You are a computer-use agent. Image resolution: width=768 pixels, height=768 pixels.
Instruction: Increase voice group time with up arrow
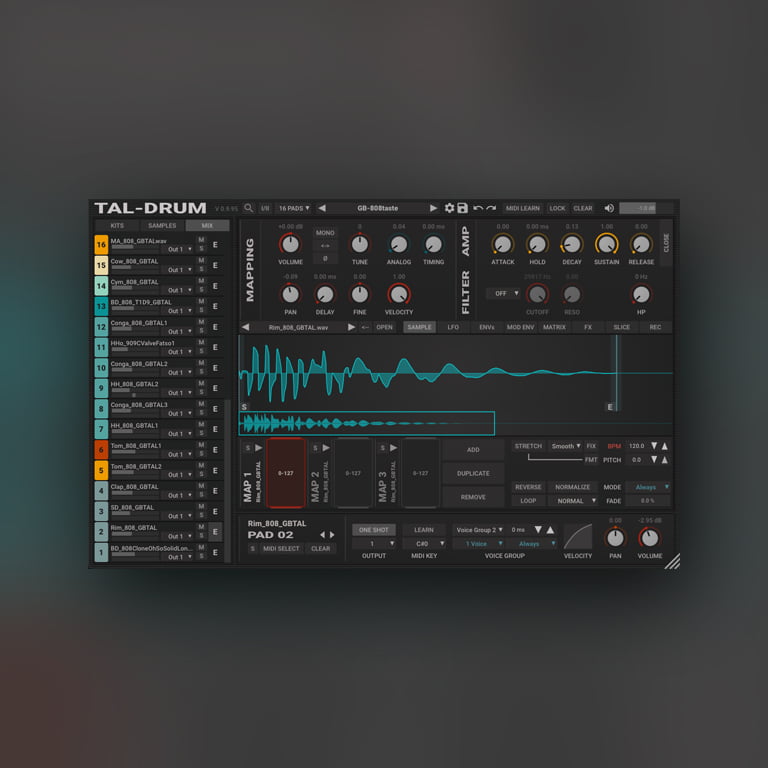[x=551, y=530]
